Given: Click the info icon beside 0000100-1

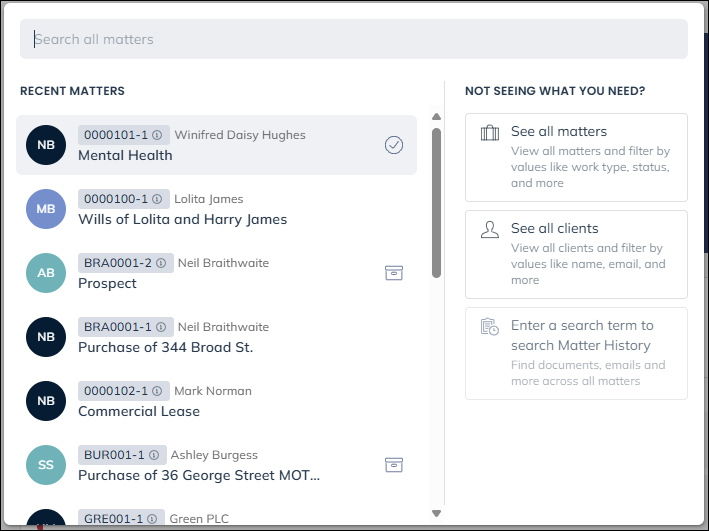Looking at the screenshot, I should [x=157, y=199].
